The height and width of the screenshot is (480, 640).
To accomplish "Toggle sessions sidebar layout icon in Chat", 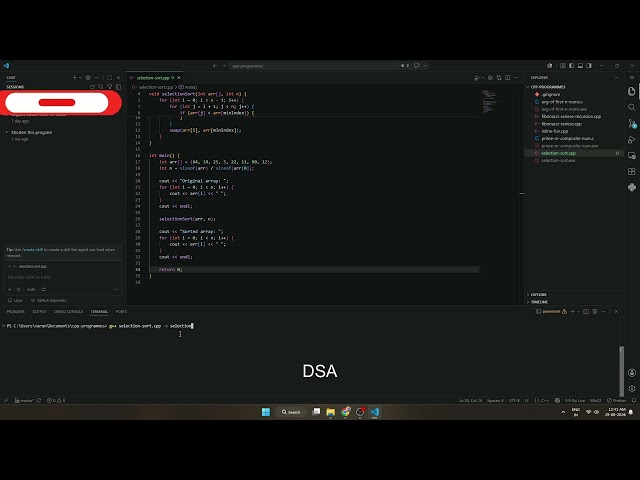I will click(118, 87).
